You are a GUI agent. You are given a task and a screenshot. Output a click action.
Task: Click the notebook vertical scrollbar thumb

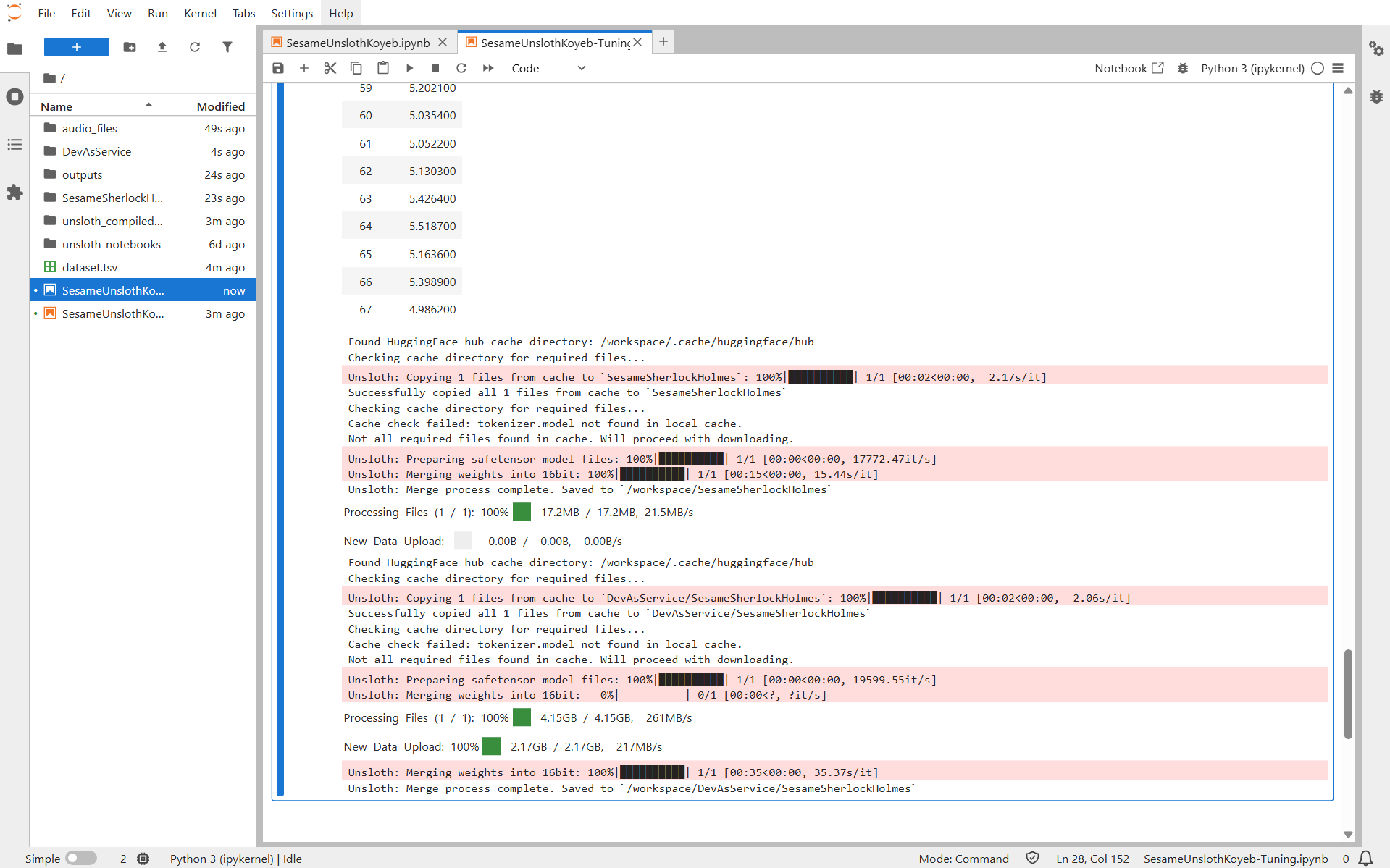pyautogui.click(x=1348, y=694)
